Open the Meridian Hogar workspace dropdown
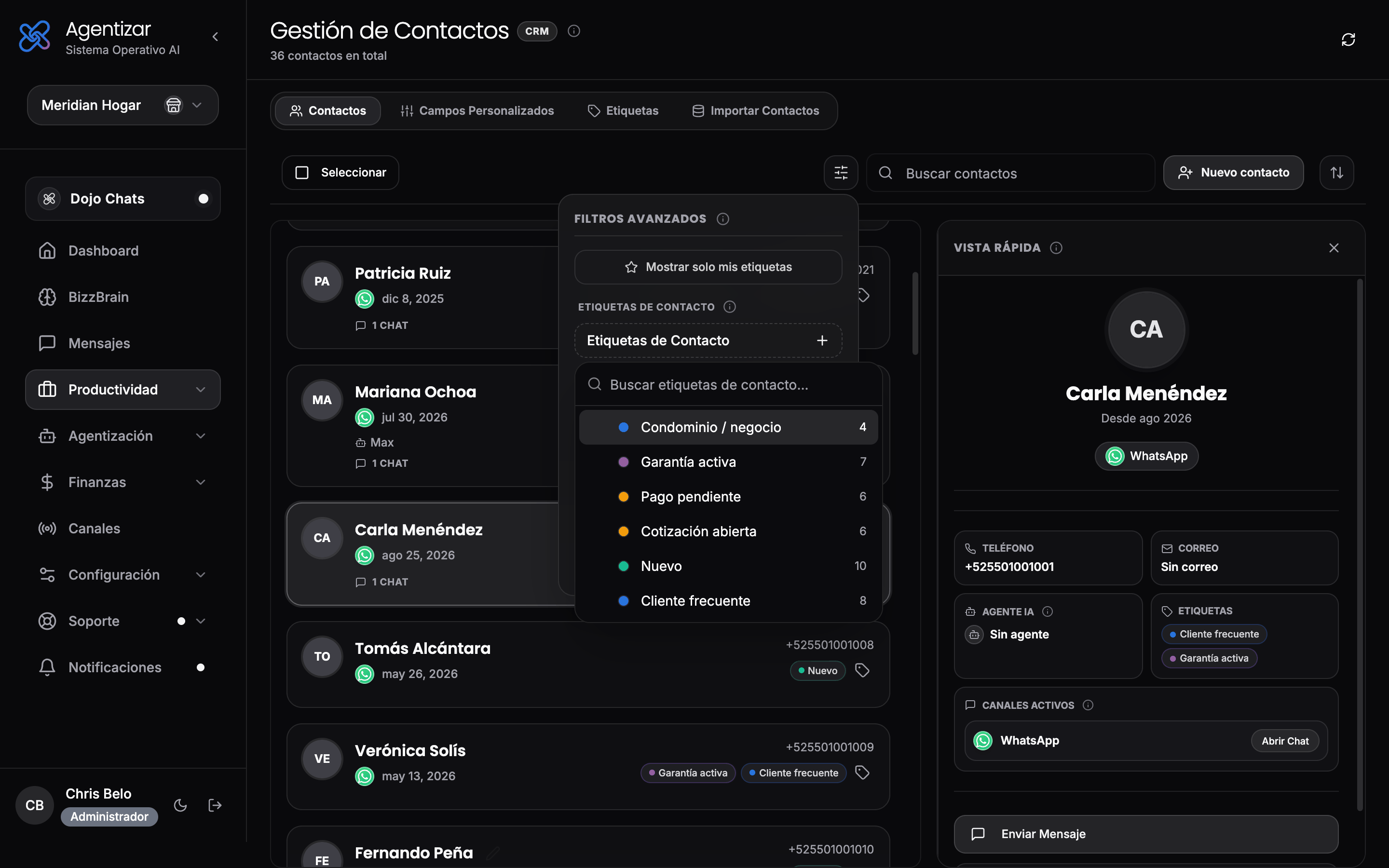 [x=123, y=105]
